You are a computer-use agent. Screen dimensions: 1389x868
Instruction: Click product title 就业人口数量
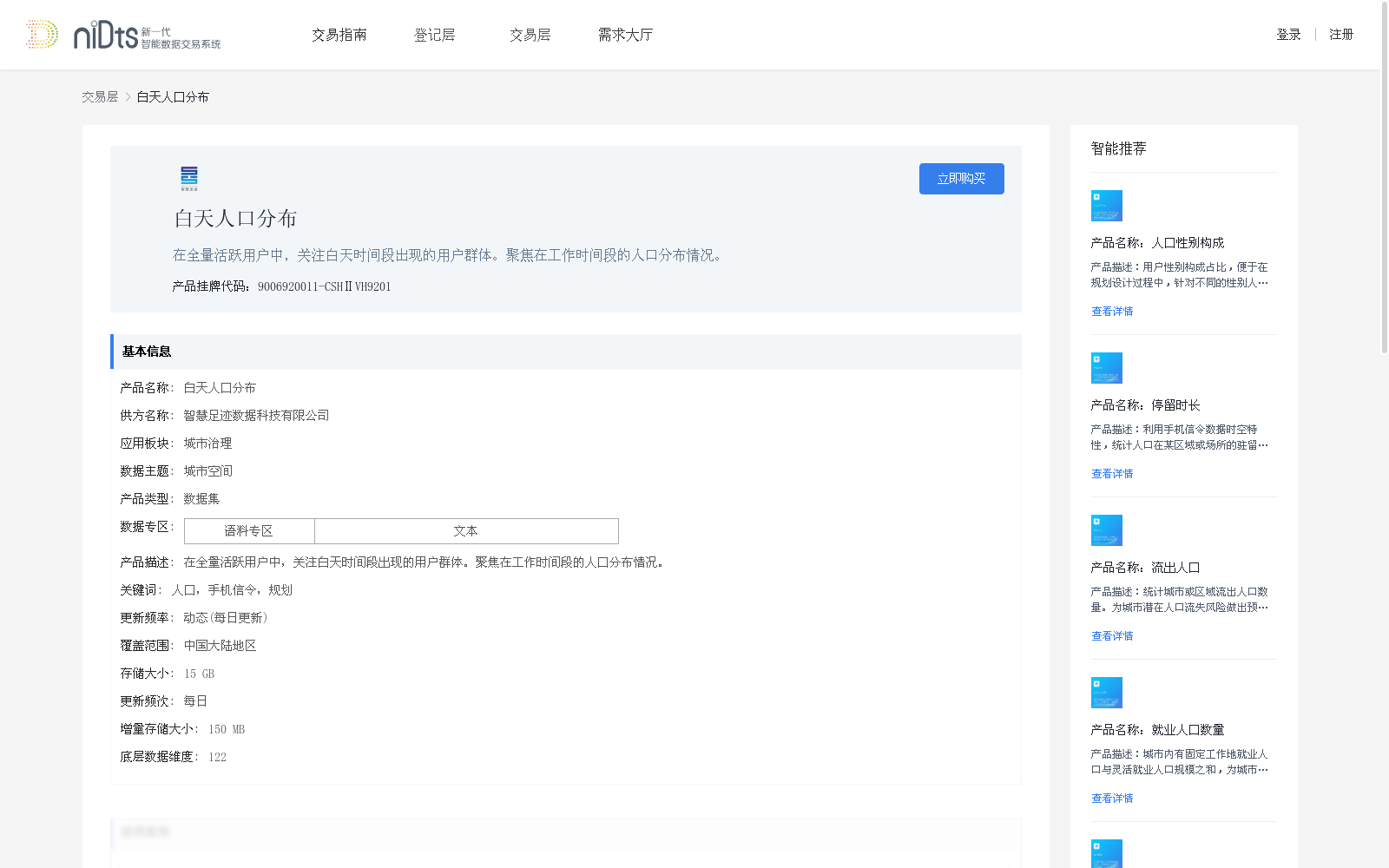[1157, 730]
